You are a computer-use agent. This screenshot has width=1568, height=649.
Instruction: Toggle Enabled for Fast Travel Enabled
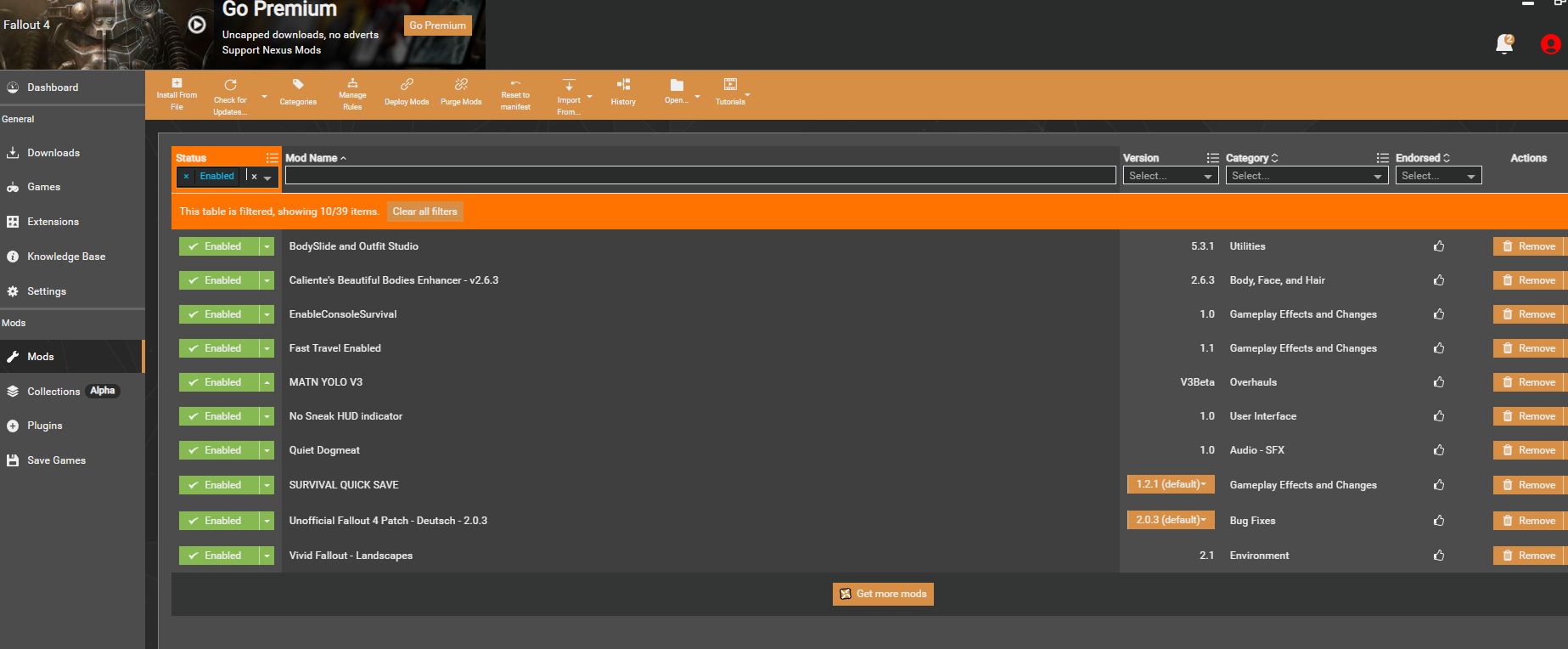[x=218, y=348]
